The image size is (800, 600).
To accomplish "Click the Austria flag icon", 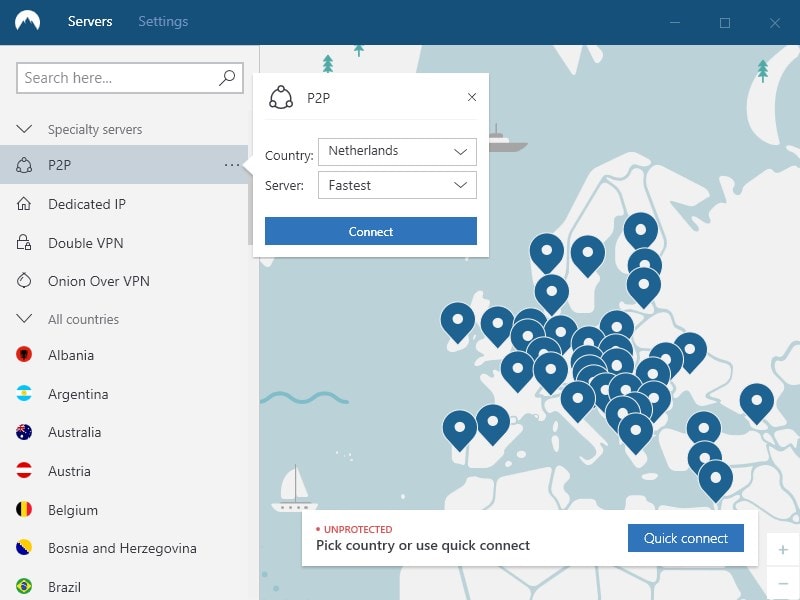I will [24, 470].
